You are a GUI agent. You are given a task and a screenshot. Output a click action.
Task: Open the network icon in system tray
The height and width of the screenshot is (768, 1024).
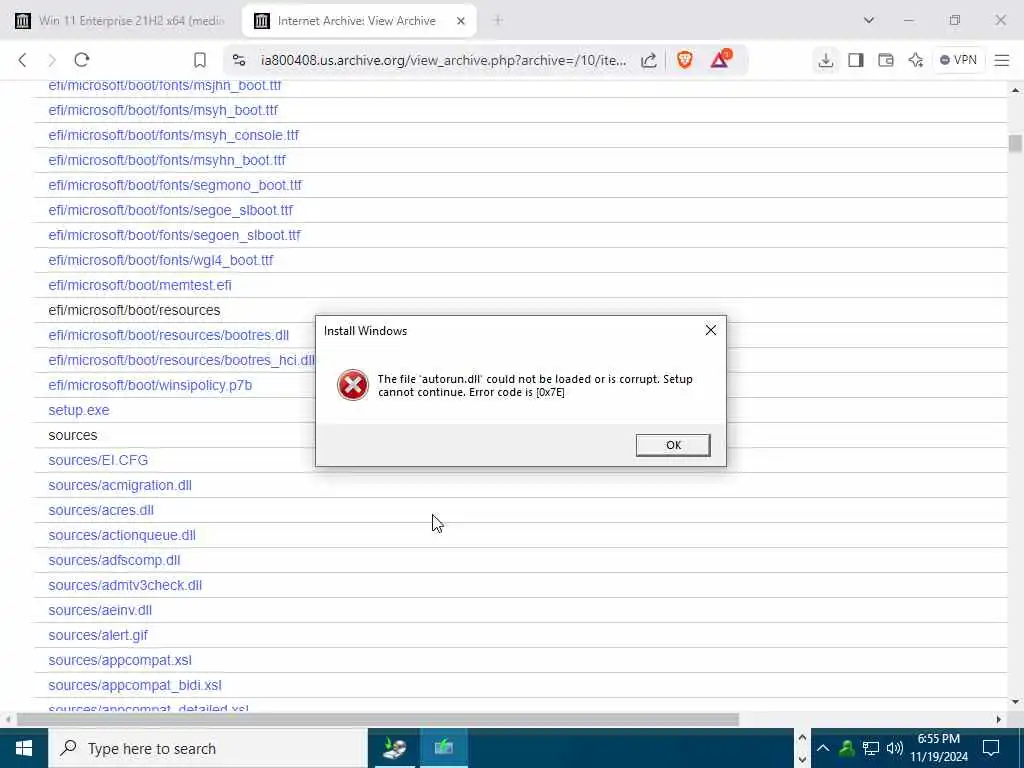pyautogui.click(x=871, y=748)
